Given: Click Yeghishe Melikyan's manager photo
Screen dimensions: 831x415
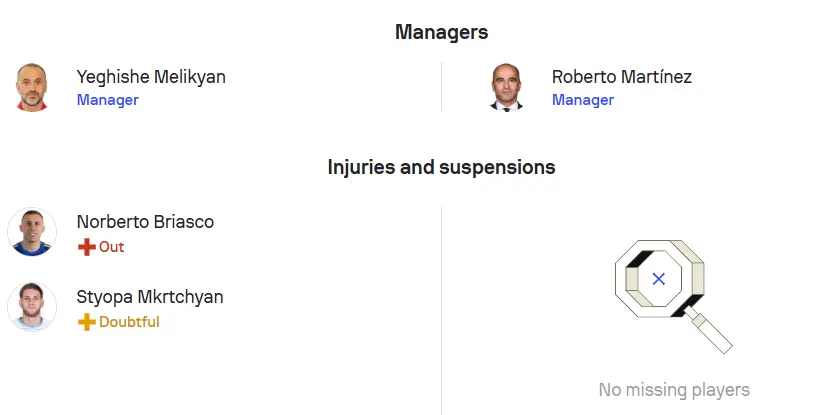Looking at the screenshot, I should pos(32,87).
